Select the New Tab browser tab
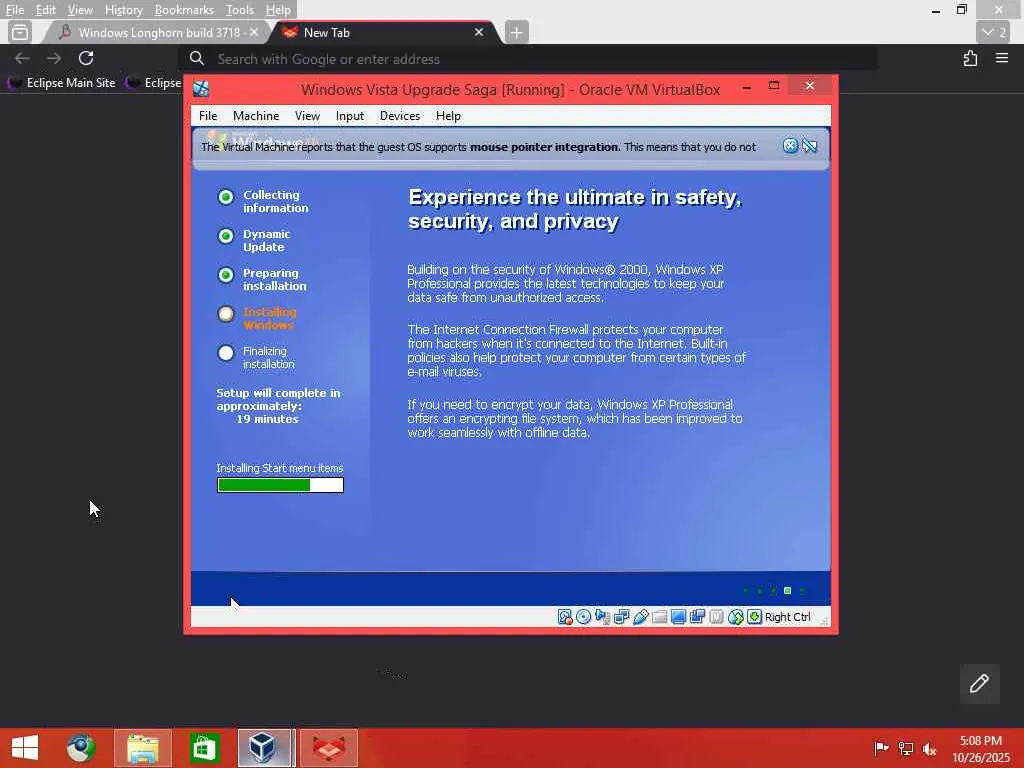Viewport: 1024px width, 768px height. tap(379, 33)
